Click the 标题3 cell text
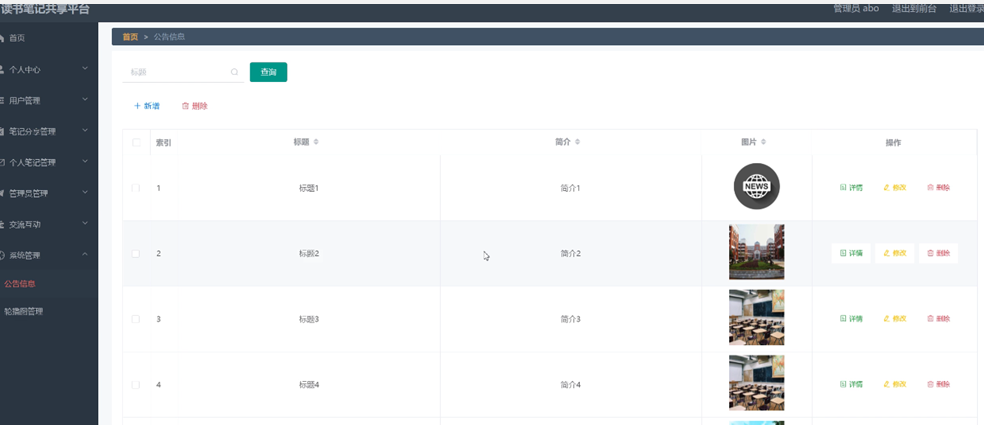 (309, 319)
